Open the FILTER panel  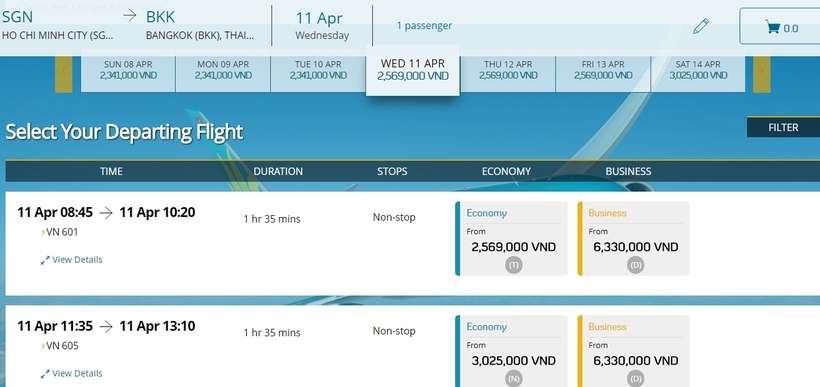pyautogui.click(x=783, y=127)
